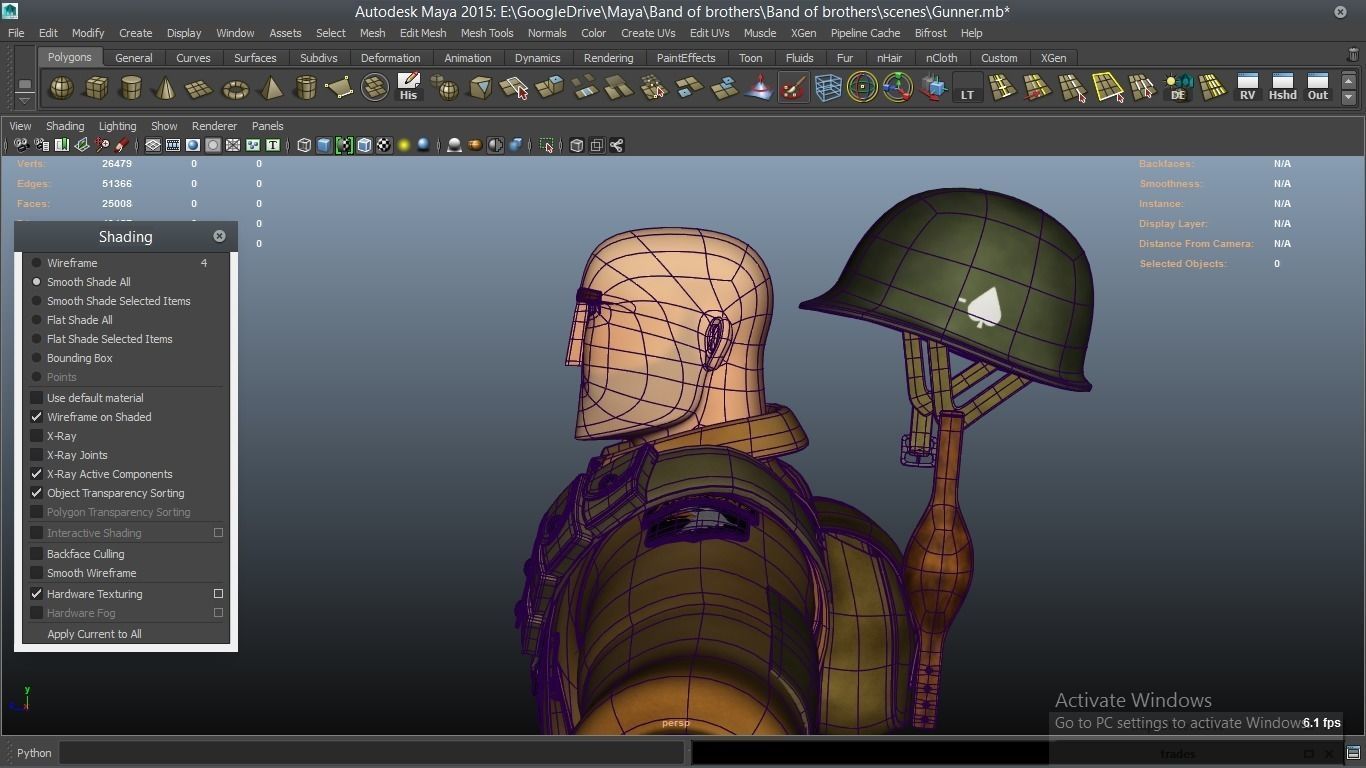Enable X-Ray Joints checkbox

pyautogui.click(x=37, y=455)
